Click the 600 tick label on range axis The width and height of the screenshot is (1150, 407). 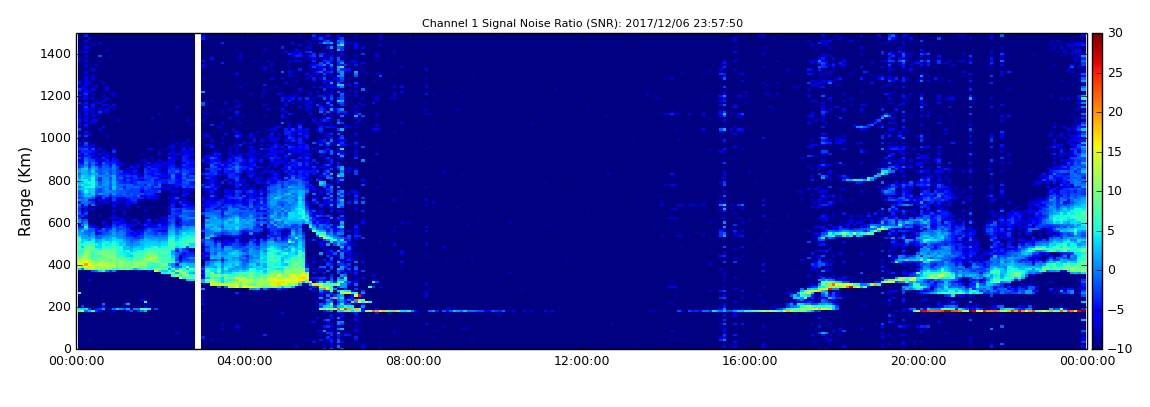point(60,223)
